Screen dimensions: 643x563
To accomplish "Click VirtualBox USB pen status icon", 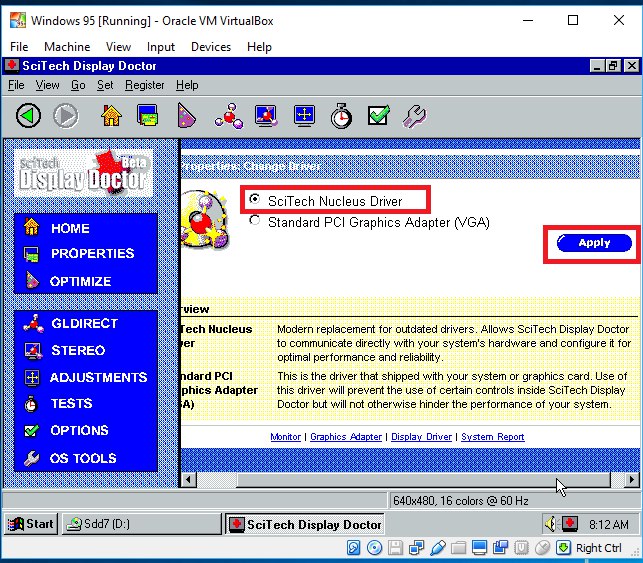I will (x=438, y=547).
